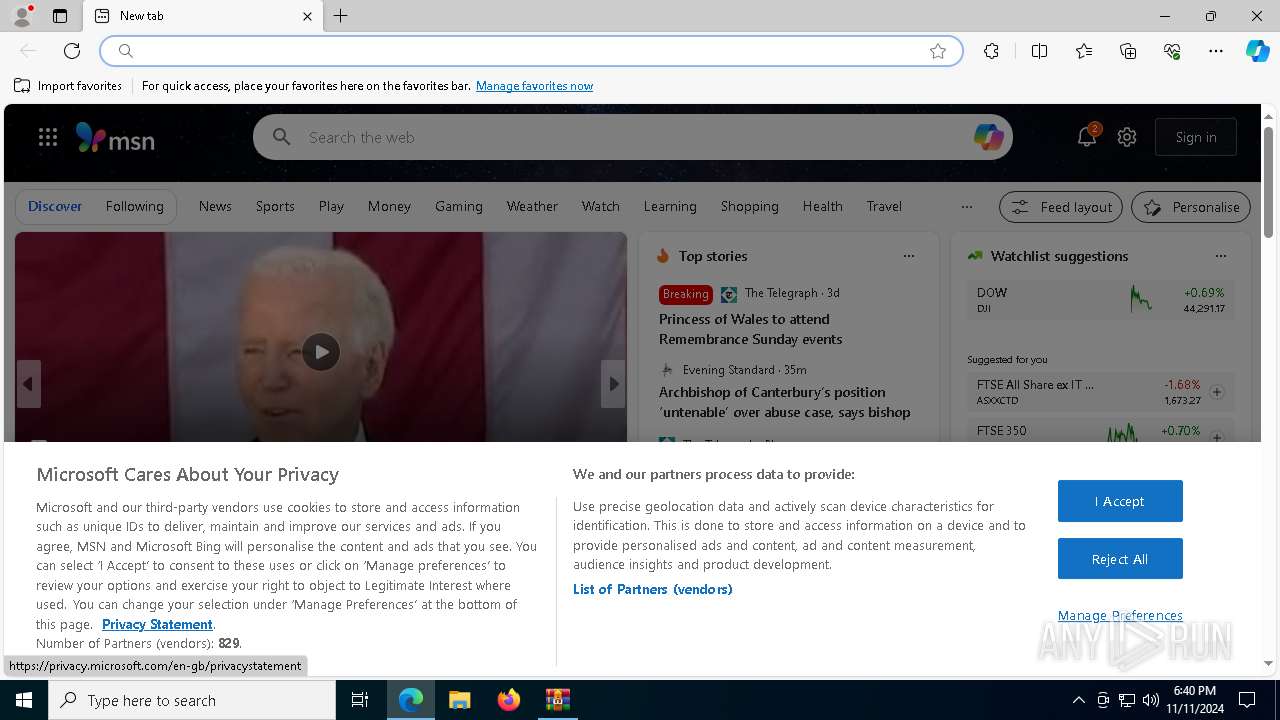
Task: Open Watchlist suggestions options menu
Action: pos(1220,256)
